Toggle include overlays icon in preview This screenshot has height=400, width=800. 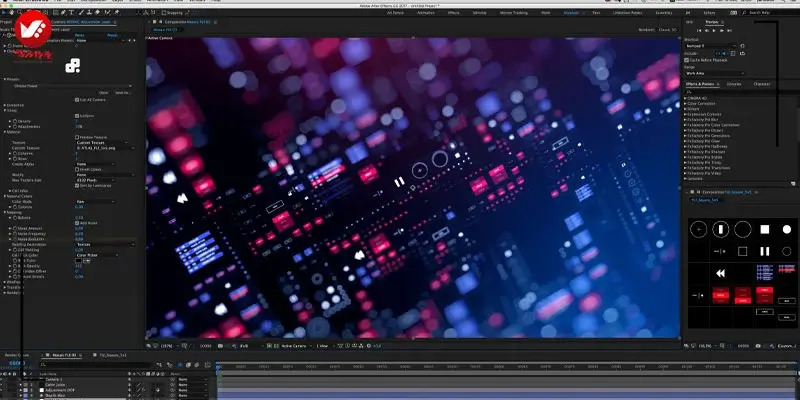click(x=733, y=53)
